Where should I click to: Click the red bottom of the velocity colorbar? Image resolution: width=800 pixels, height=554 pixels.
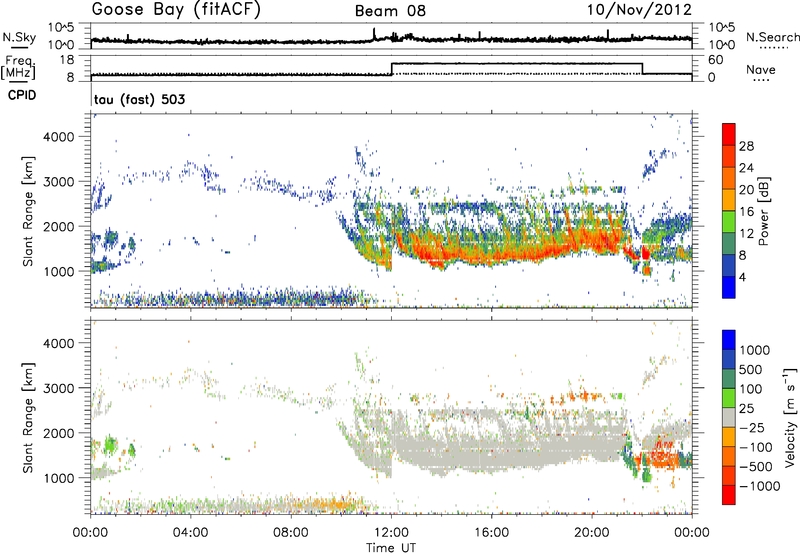pos(729,495)
